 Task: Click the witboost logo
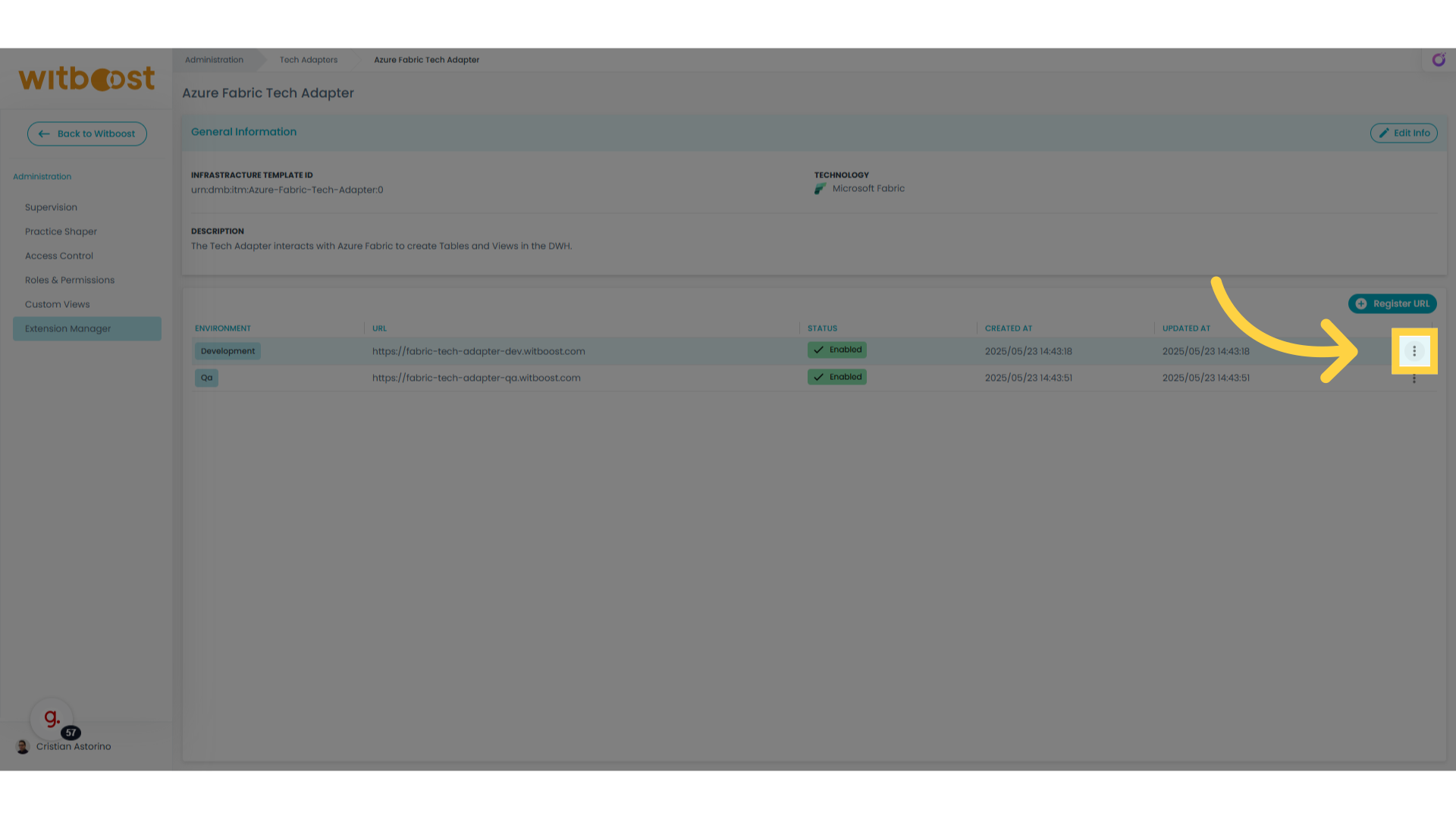86,79
